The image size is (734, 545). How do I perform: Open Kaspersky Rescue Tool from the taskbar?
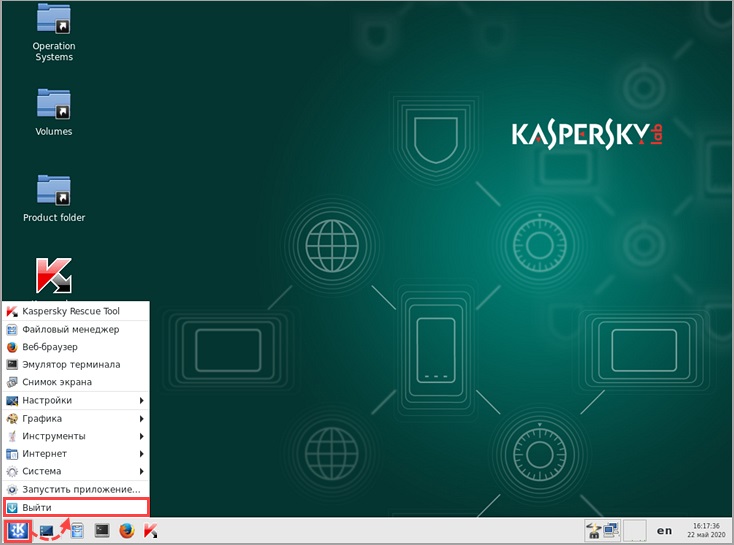click(x=151, y=530)
